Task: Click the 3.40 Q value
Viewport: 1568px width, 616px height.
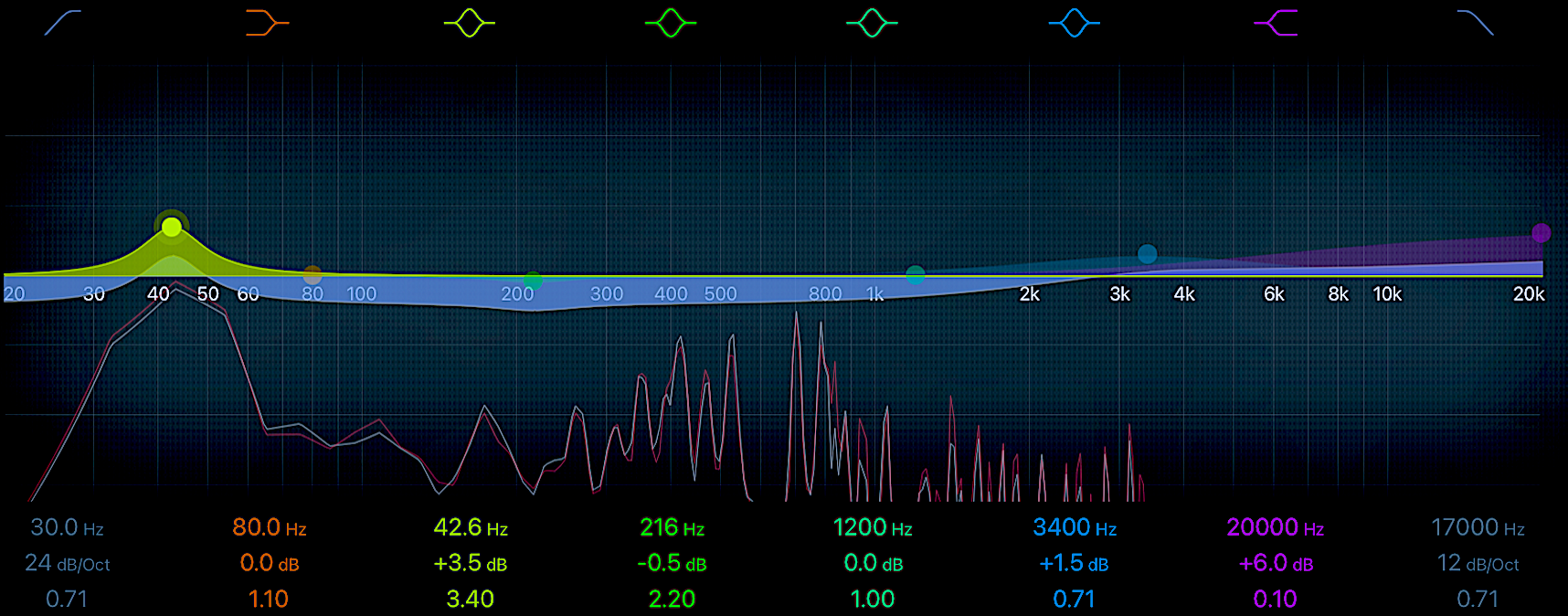Action: click(x=470, y=599)
